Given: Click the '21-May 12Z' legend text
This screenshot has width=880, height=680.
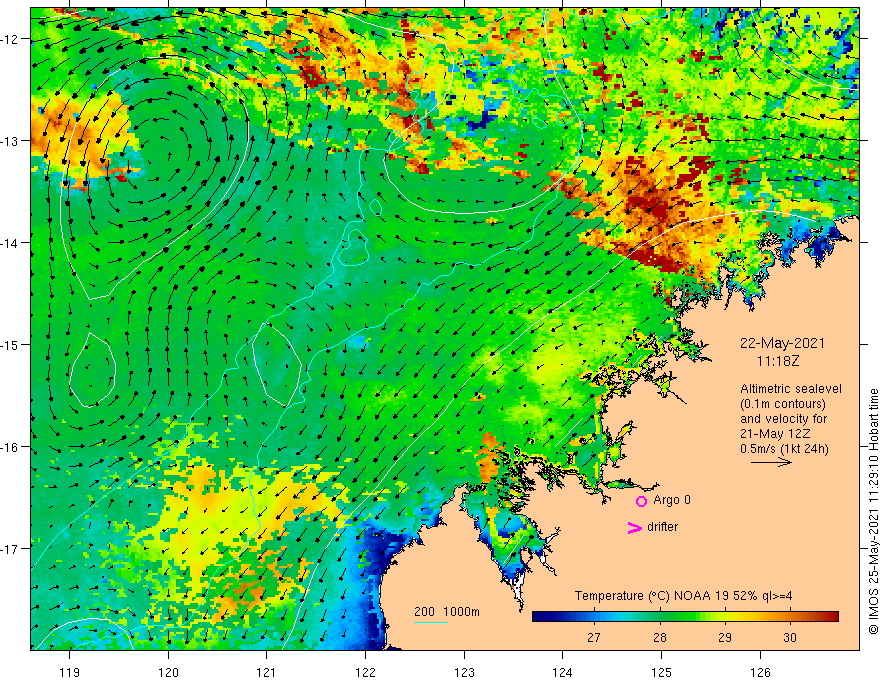Looking at the screenshot, I should click(774, 434).
